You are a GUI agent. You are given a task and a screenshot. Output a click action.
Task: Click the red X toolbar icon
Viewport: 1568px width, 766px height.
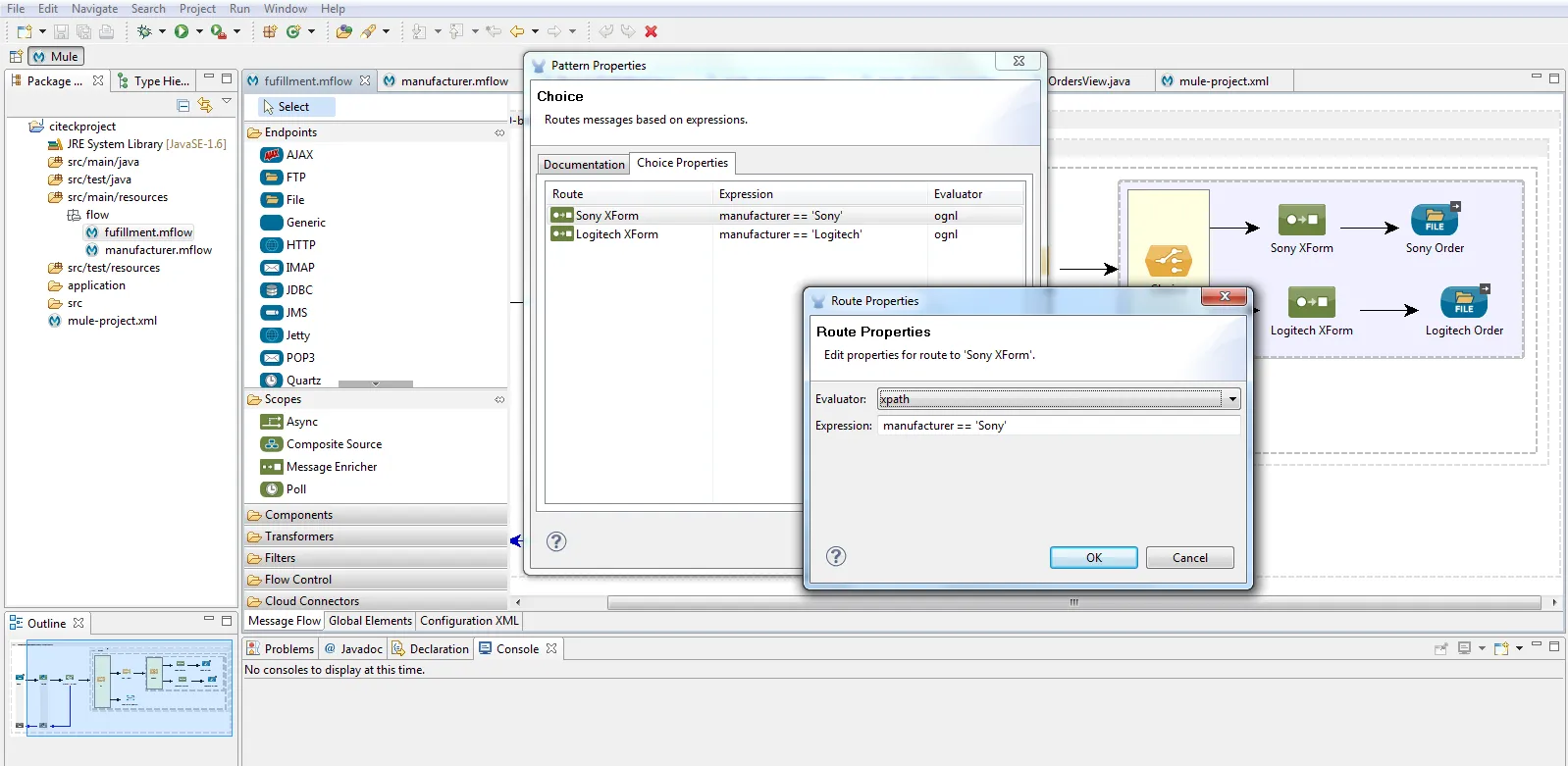(x=651, y=31)
